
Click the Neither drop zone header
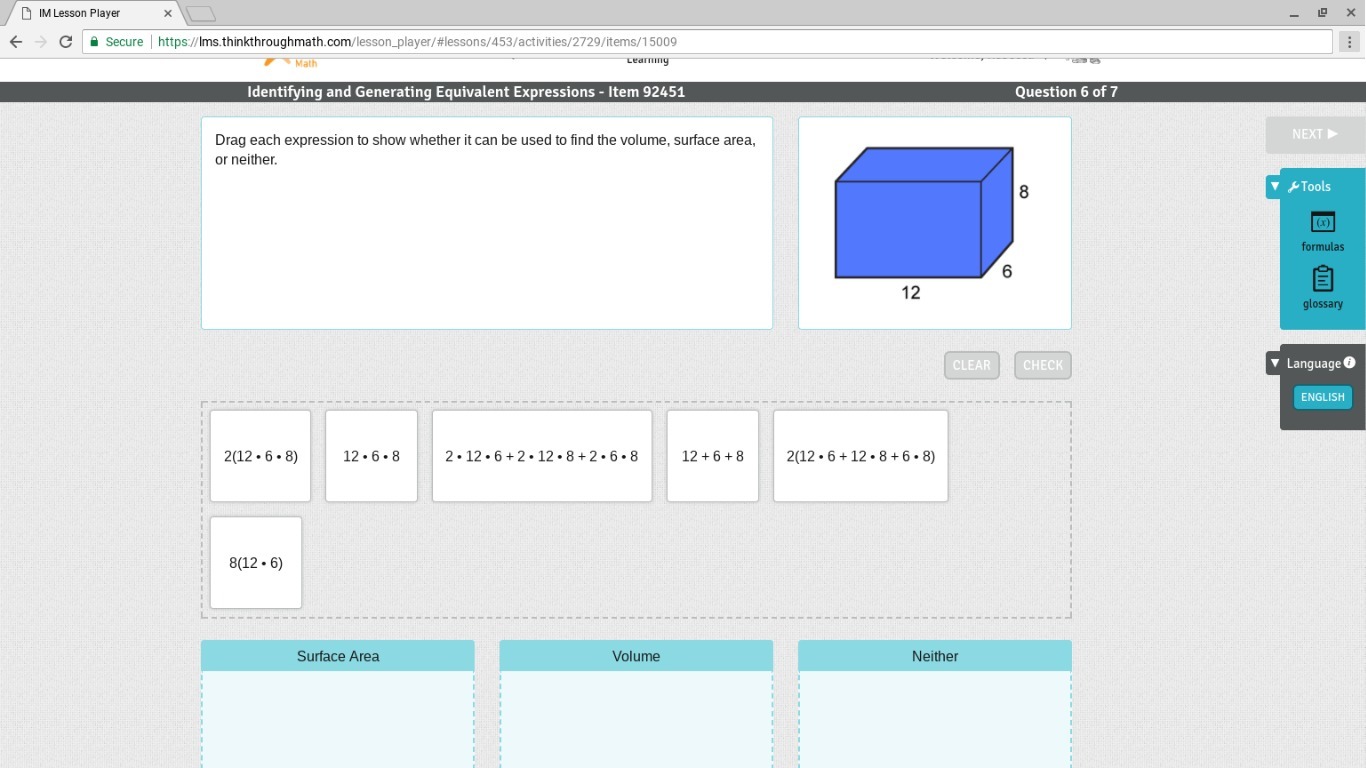click(935, 656)
